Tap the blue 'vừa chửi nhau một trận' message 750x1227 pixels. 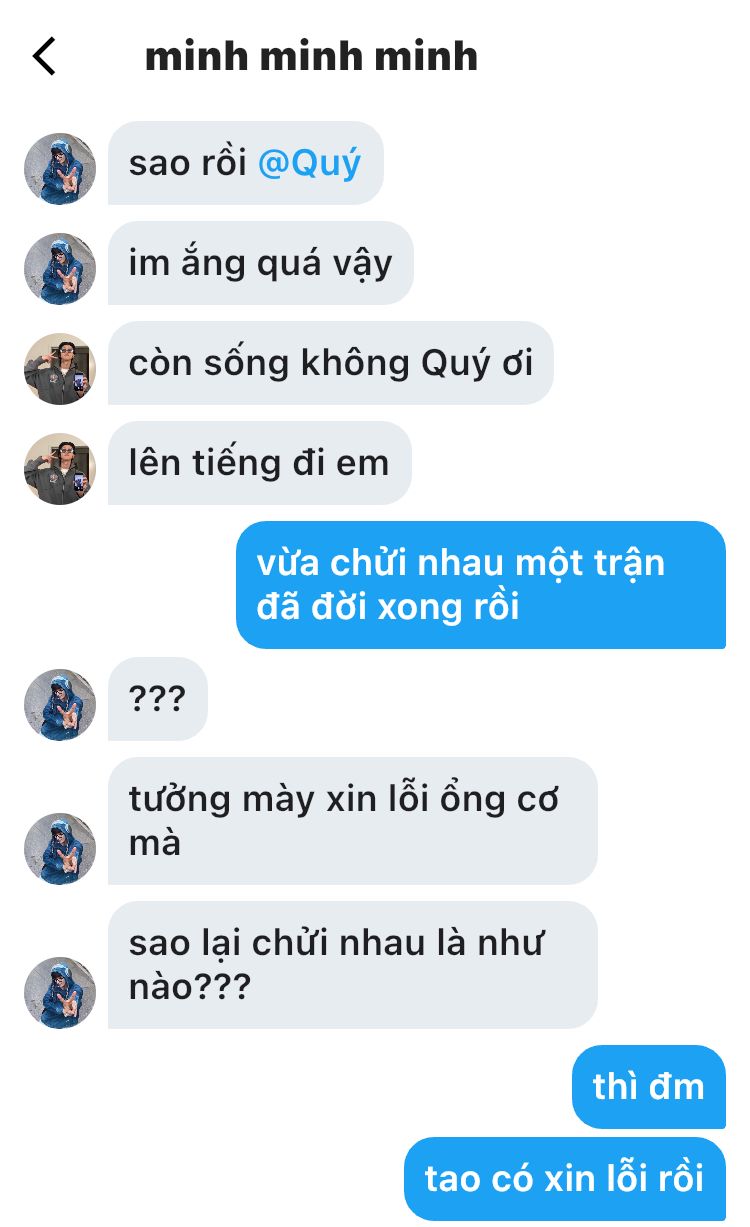pos(481,585)
